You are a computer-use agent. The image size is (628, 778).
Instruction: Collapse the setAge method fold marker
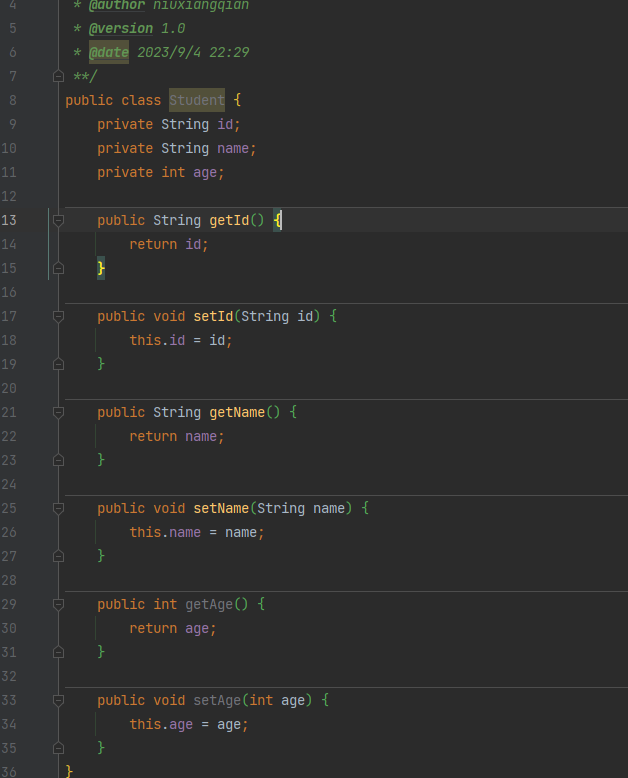click(58, 700)
